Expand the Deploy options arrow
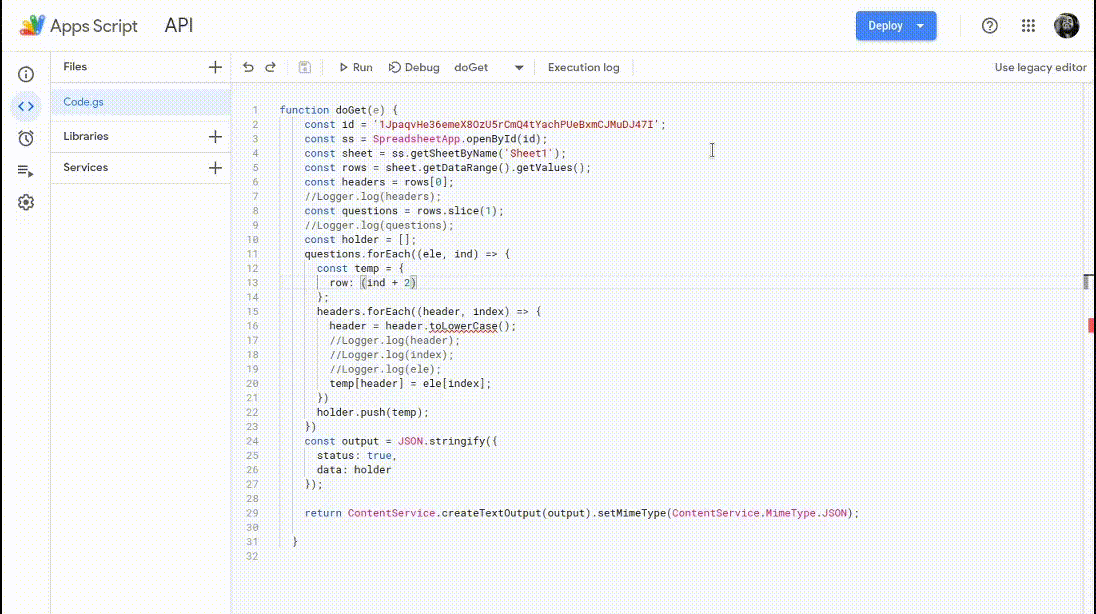1096x614 pixels. pos(919,25)
